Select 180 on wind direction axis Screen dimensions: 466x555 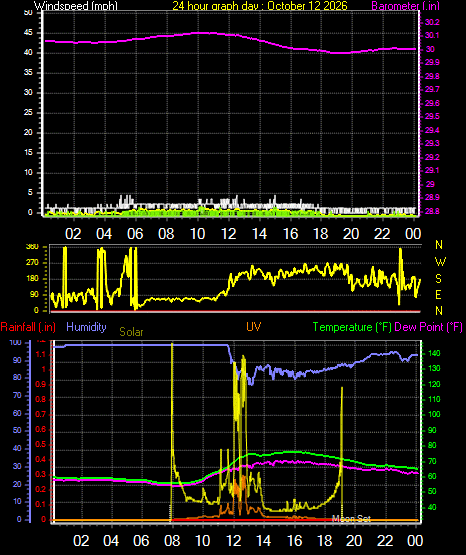point(32,279)
